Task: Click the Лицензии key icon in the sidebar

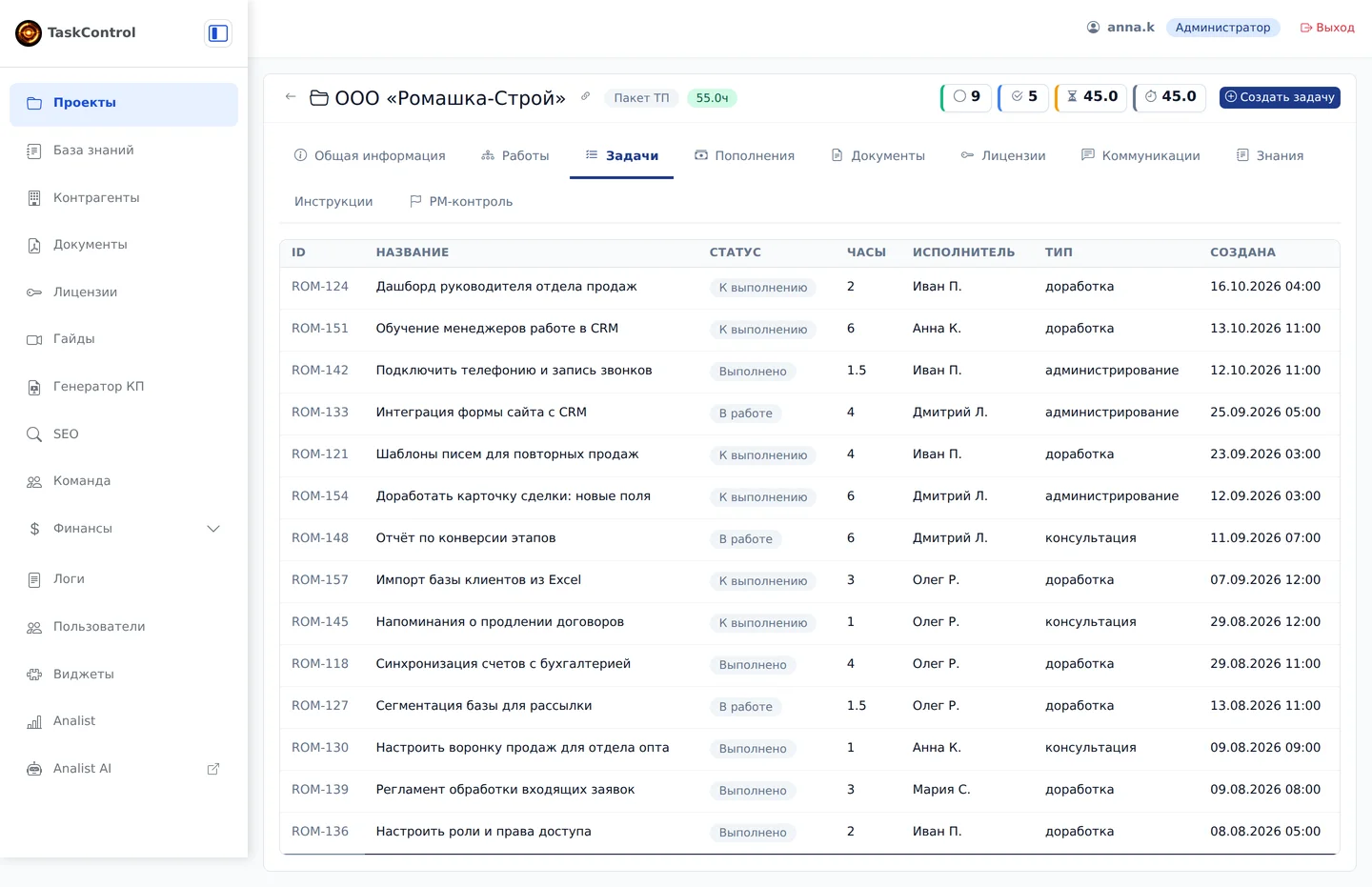Action: point(34,292)
